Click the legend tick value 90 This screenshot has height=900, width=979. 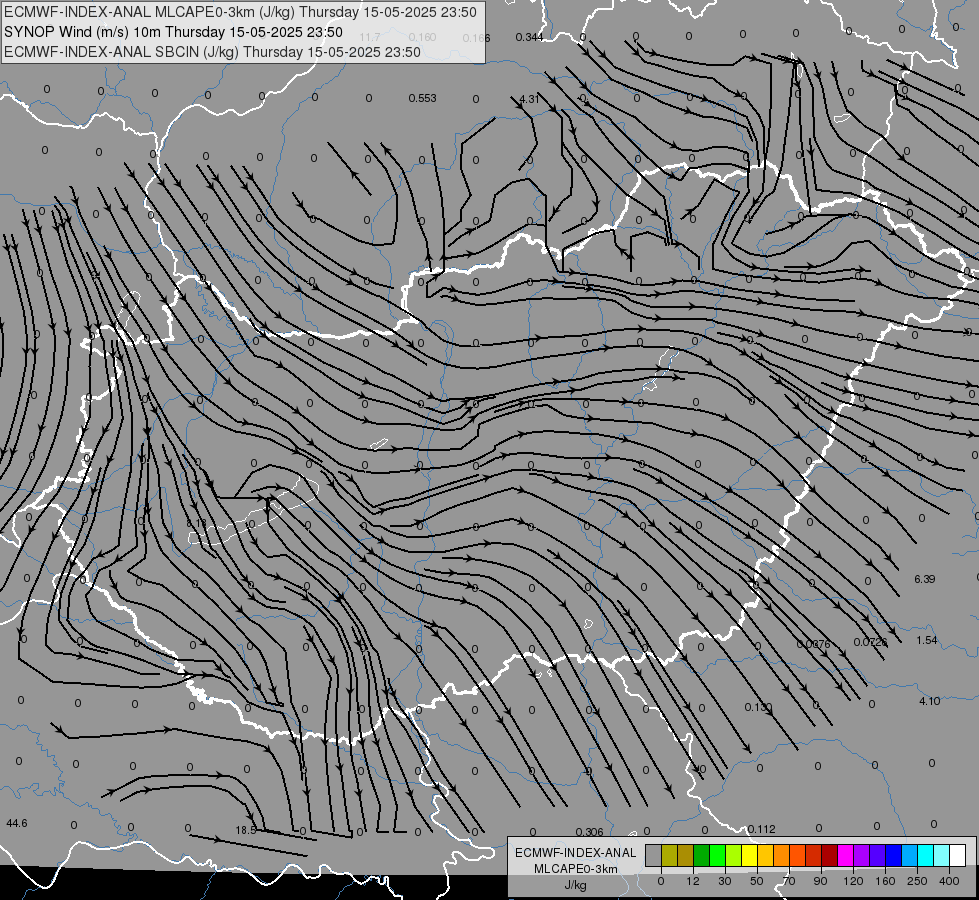(820, 881)
